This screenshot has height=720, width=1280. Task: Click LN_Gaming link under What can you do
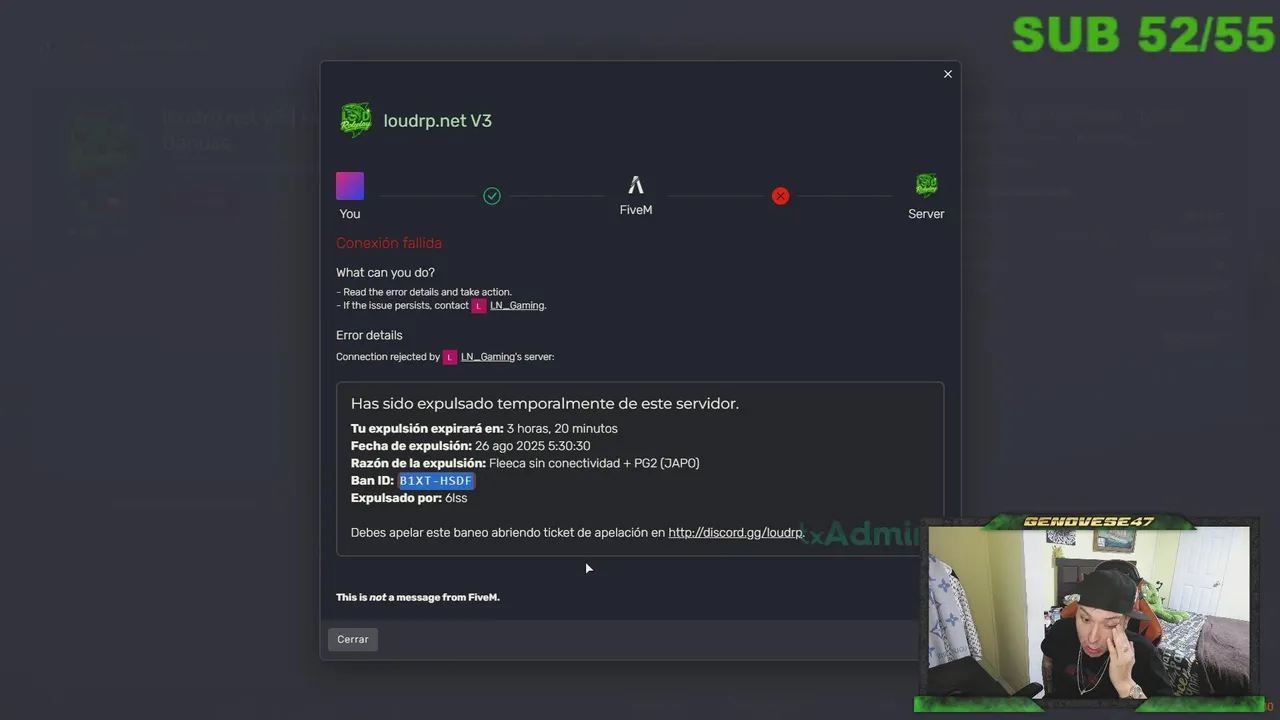point(517,305)
